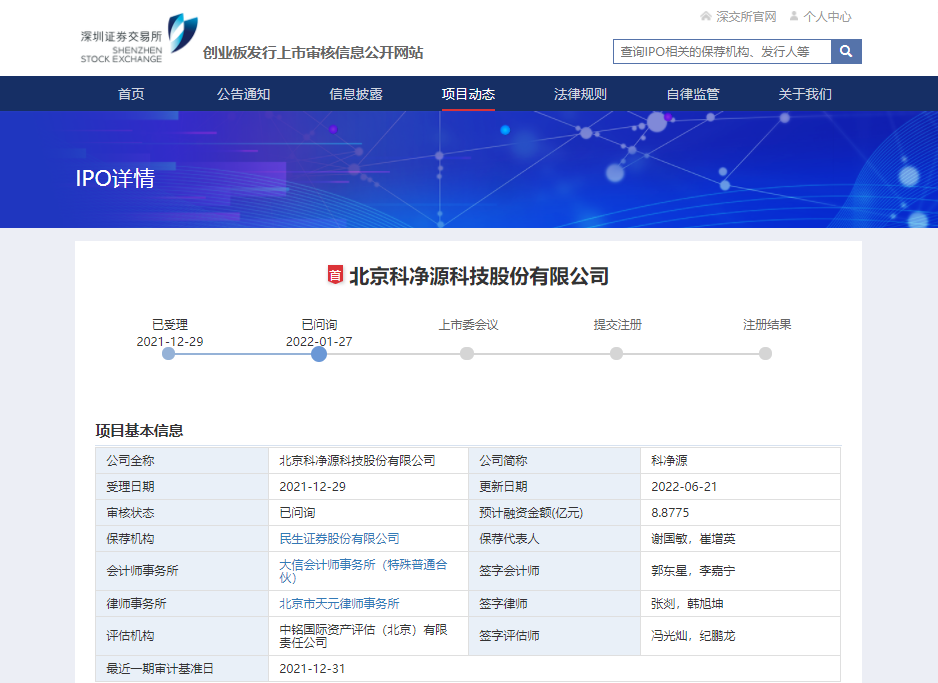Click the 保荐代表人 value 谢国敏，崔增英
This screenshot has height=683, width=938.
pyautogui.click(x=693, y=538)
